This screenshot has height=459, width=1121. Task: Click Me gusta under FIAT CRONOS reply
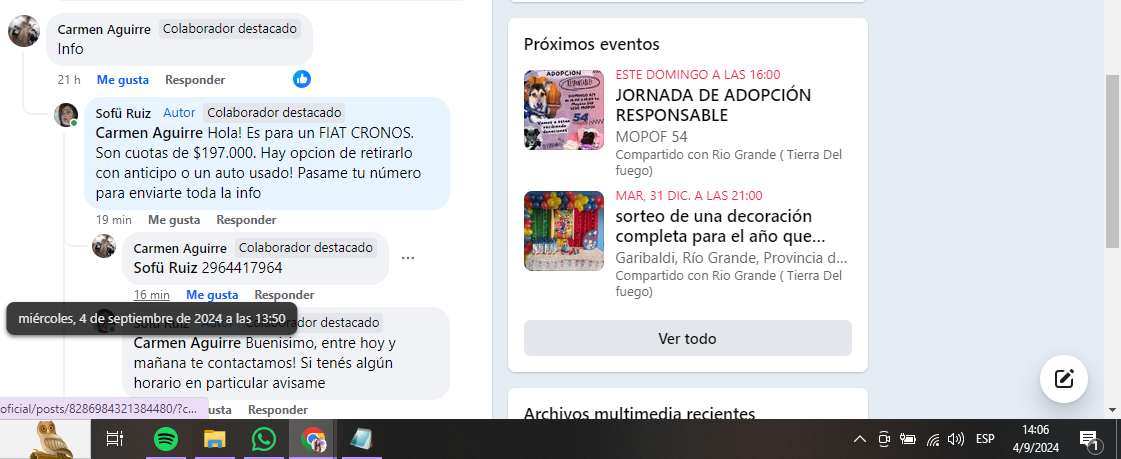coord(174,220)
